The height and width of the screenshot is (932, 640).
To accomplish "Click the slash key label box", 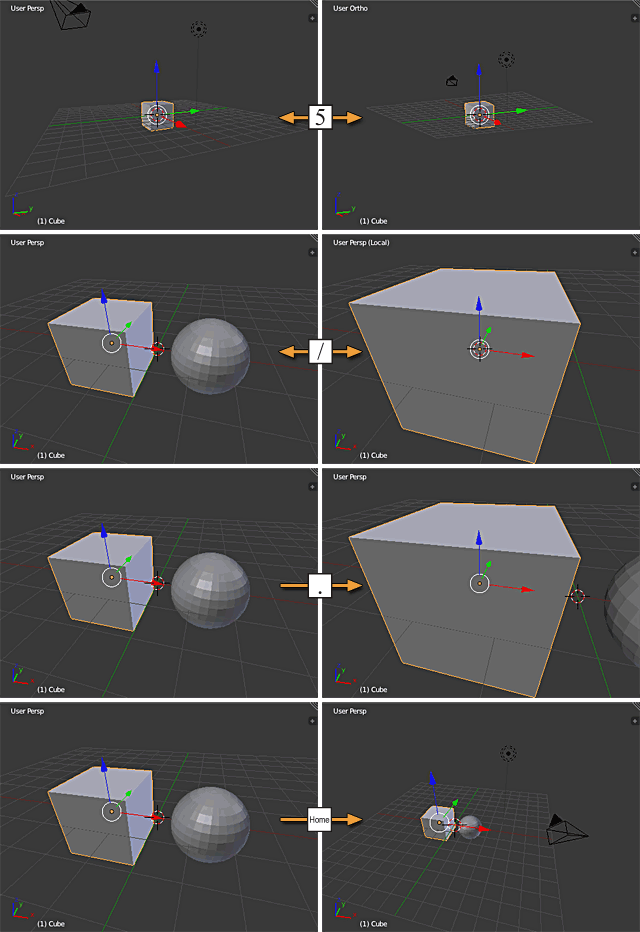I will [x=320, y=352].
